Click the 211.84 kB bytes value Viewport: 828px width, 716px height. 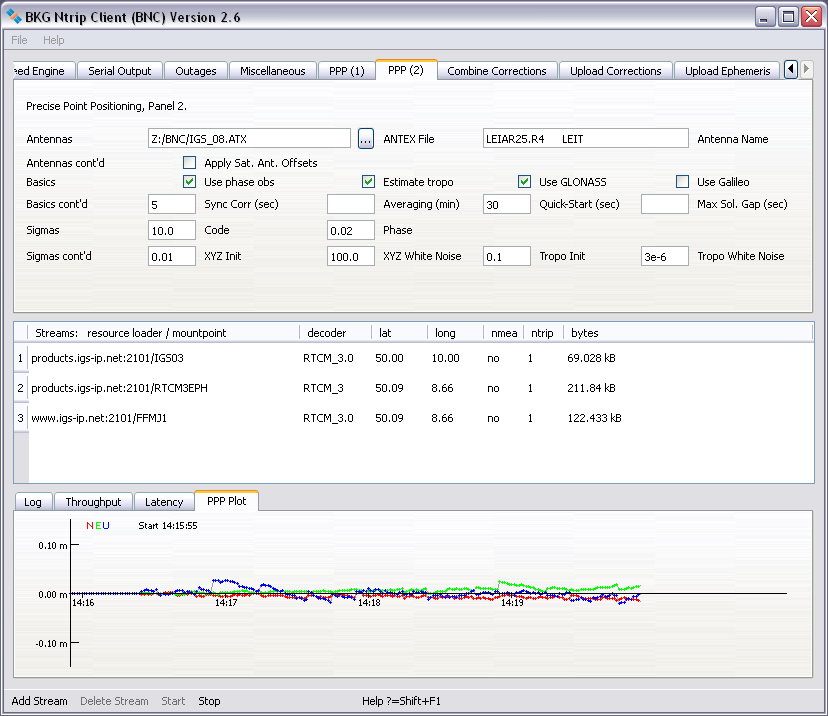pyautogui.click(x=591, y=388)
